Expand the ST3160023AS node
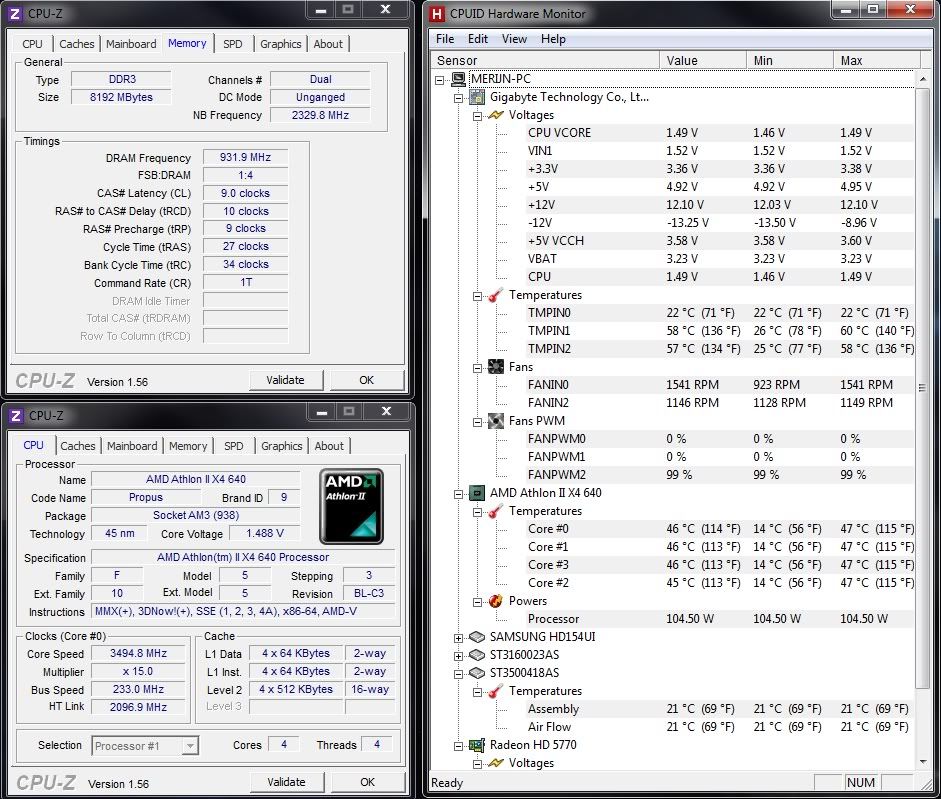941x799 pixels. [x=458, y=656]
